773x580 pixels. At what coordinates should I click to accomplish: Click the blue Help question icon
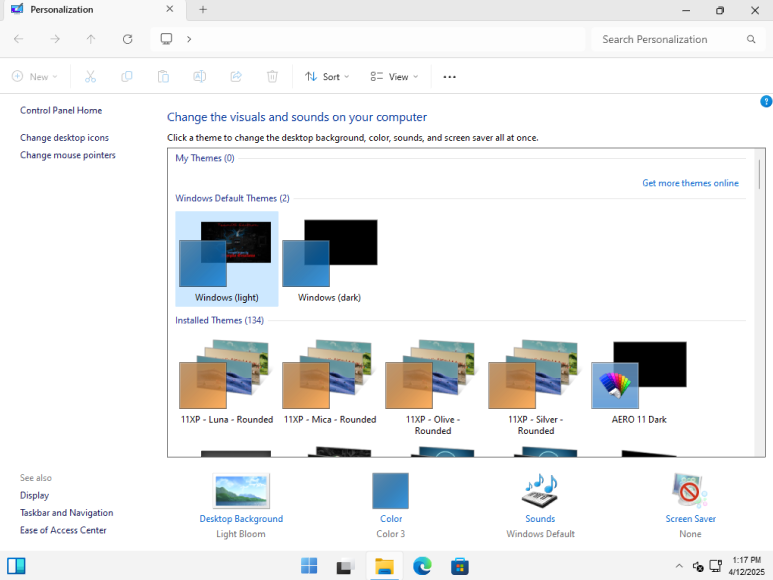pyautogui.click(x=766, y=101)
